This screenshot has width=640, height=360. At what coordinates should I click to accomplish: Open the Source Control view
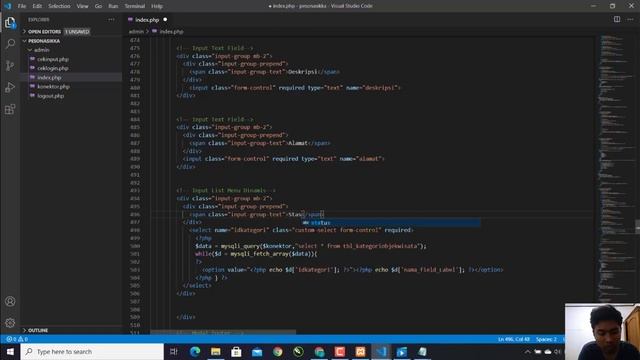click(10, 65)
